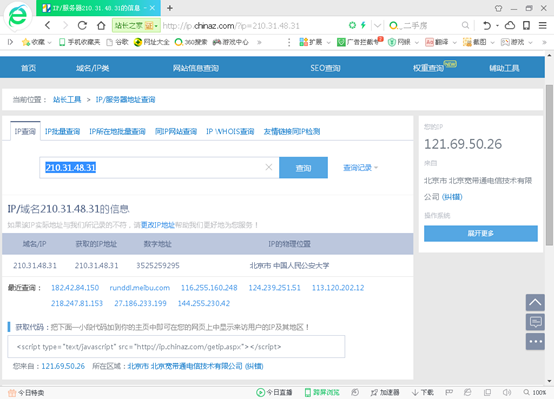Viewport: 554px width, 399px height.
Task: Show more bookmarks with the » chevron
Action: 259,42
